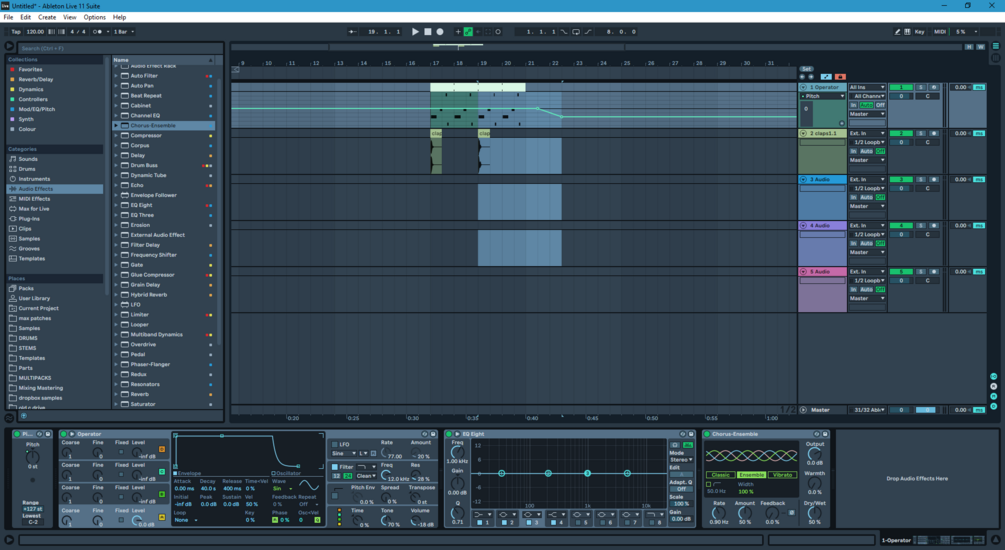This screenshot has width=1005, height=550.
Task: Open MIDI Effects category
Action: pyautogui.click(x=34, y=199)
